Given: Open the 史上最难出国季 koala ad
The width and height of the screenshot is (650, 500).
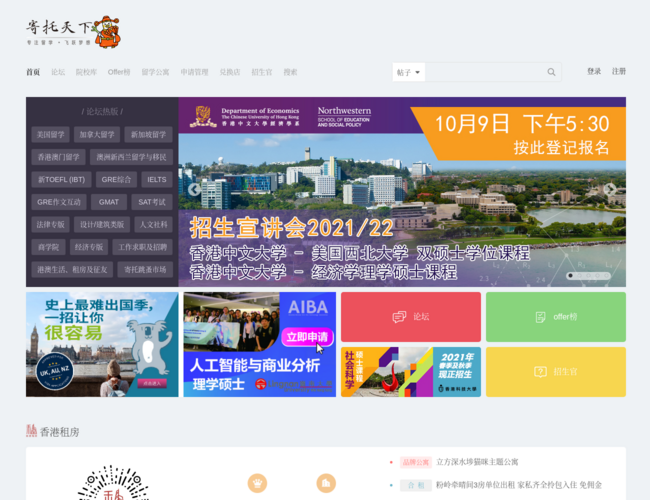Looking at the screenshot, I should (x=102, y=345).
